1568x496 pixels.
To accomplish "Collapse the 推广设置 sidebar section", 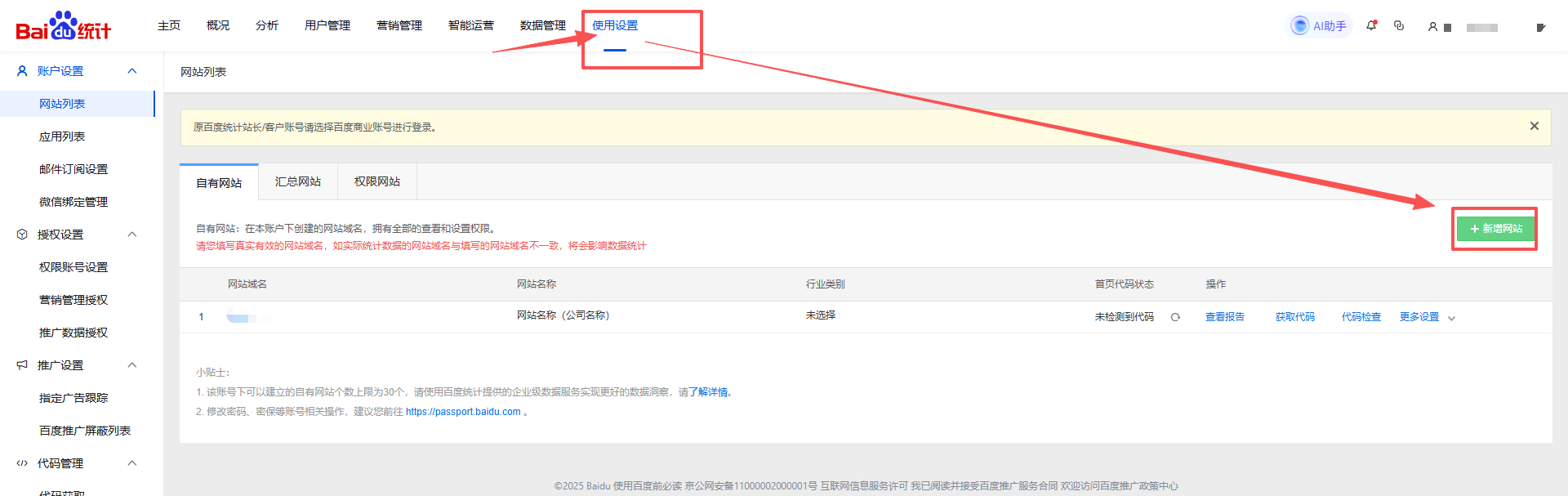I will pos(132,365).
